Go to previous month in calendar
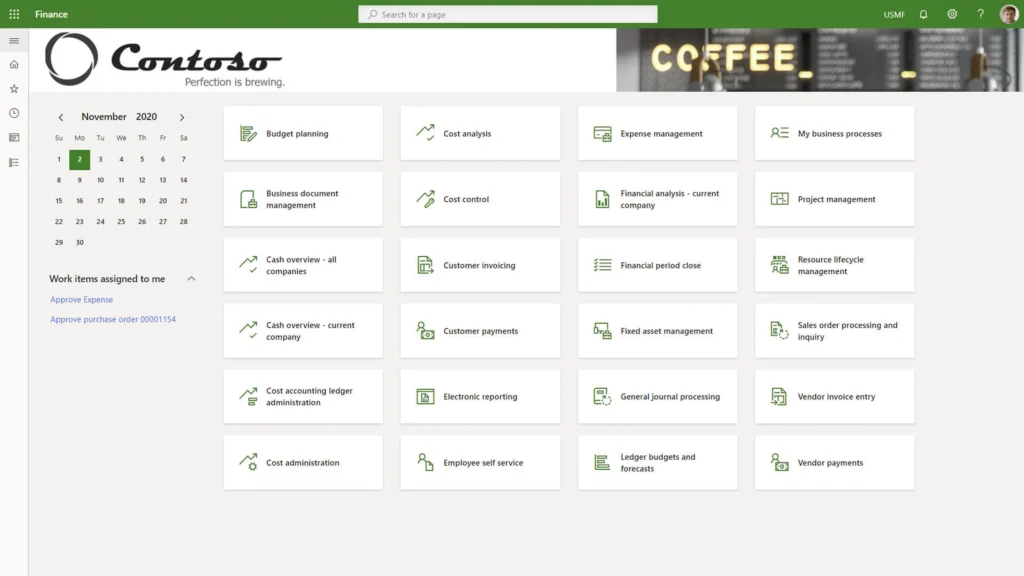The height and width of the screenshot is (576, 1024). coord(61,117)
